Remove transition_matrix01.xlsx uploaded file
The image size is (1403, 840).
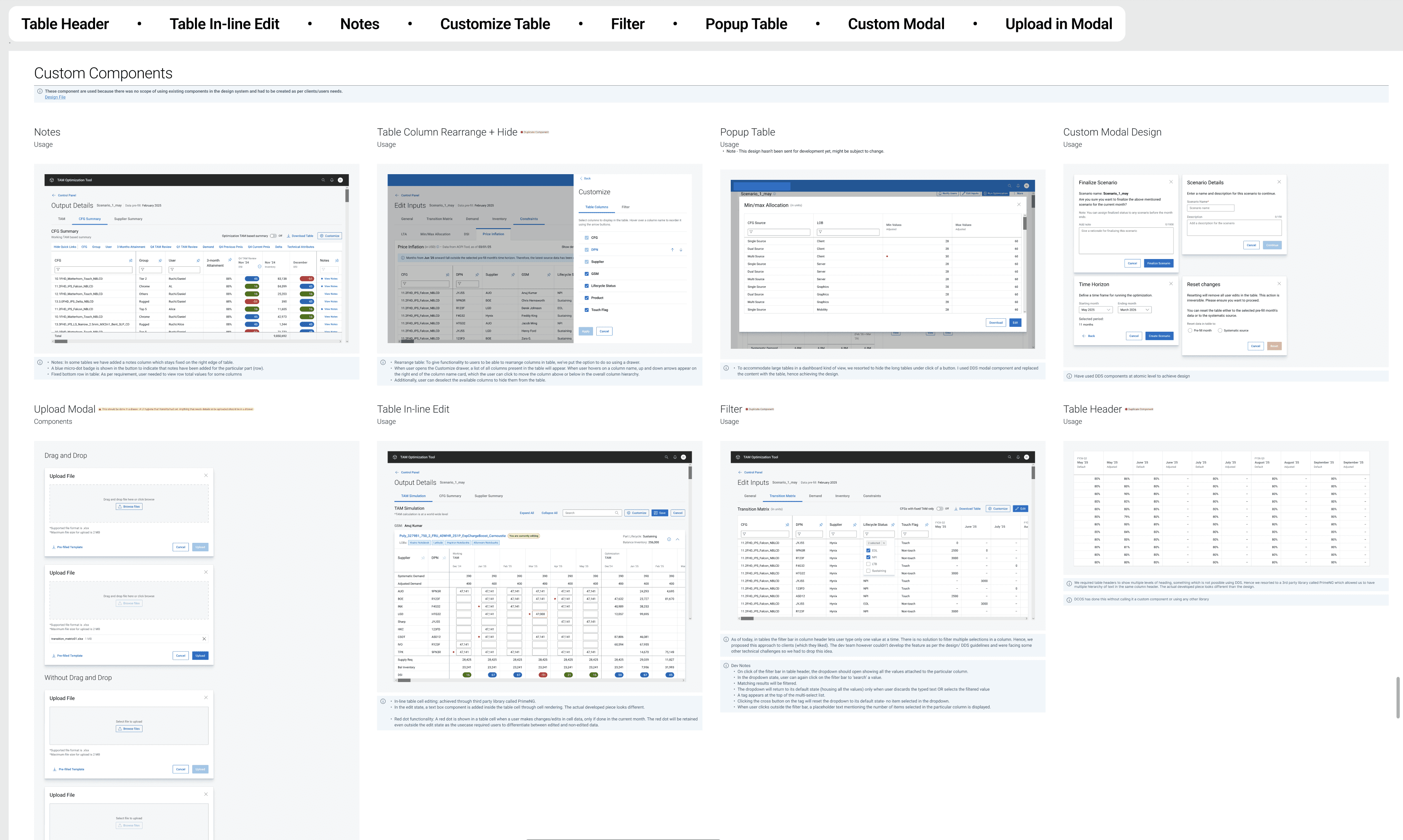(204, 639)
